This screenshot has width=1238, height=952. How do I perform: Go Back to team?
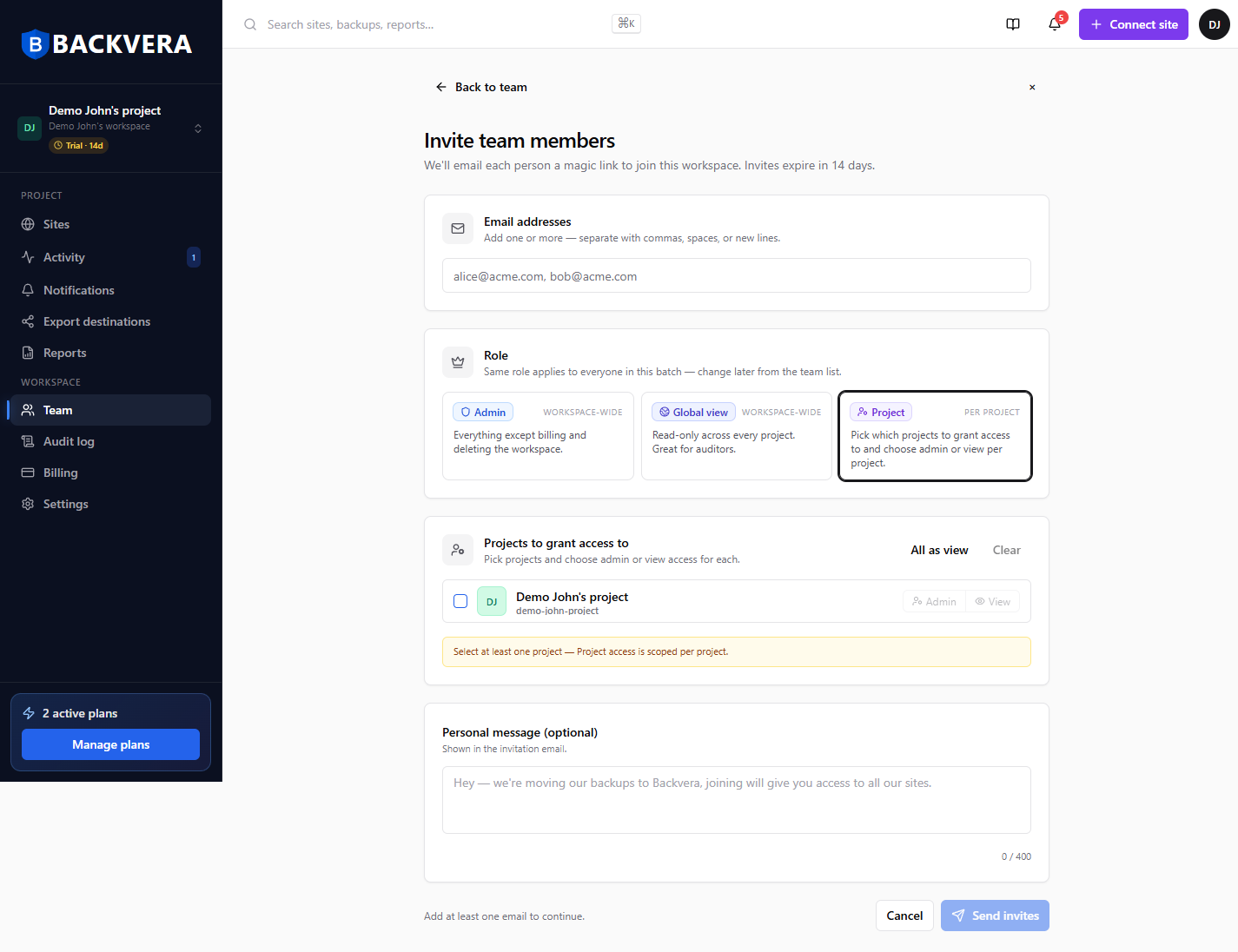tap(481, 87)
